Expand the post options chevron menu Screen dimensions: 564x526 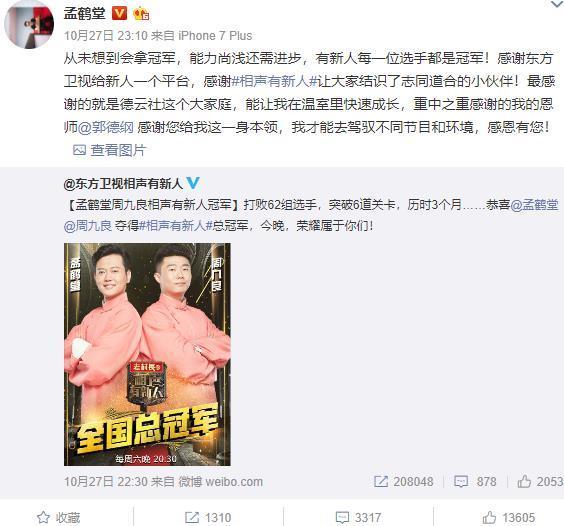pyautogui.click(x=556, y=4)
